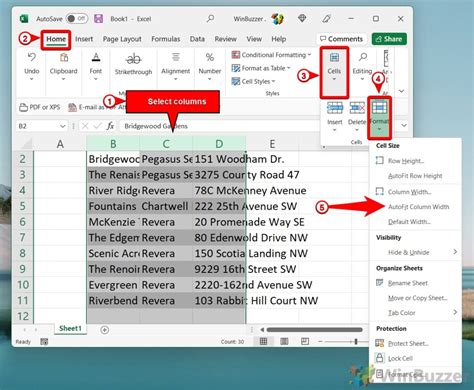Screen dimensions: 474x390
Task: Open the Formulas tab
Action: pos(166,39)
